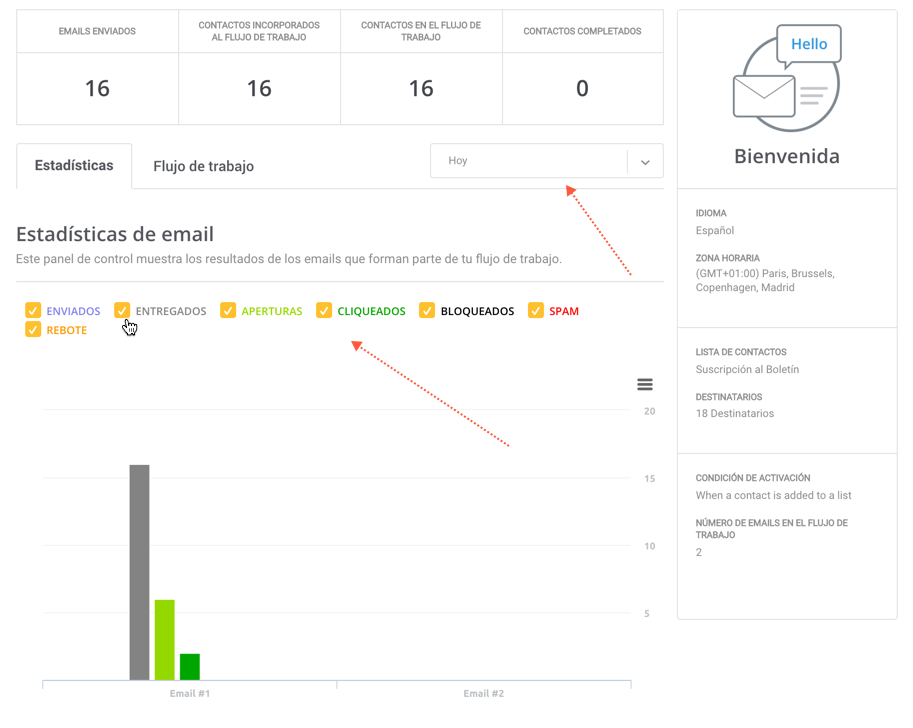Screen dimensions: 913x728
Task: Switch to the Estadísticas tab
Action: click(x=74, y=165)
